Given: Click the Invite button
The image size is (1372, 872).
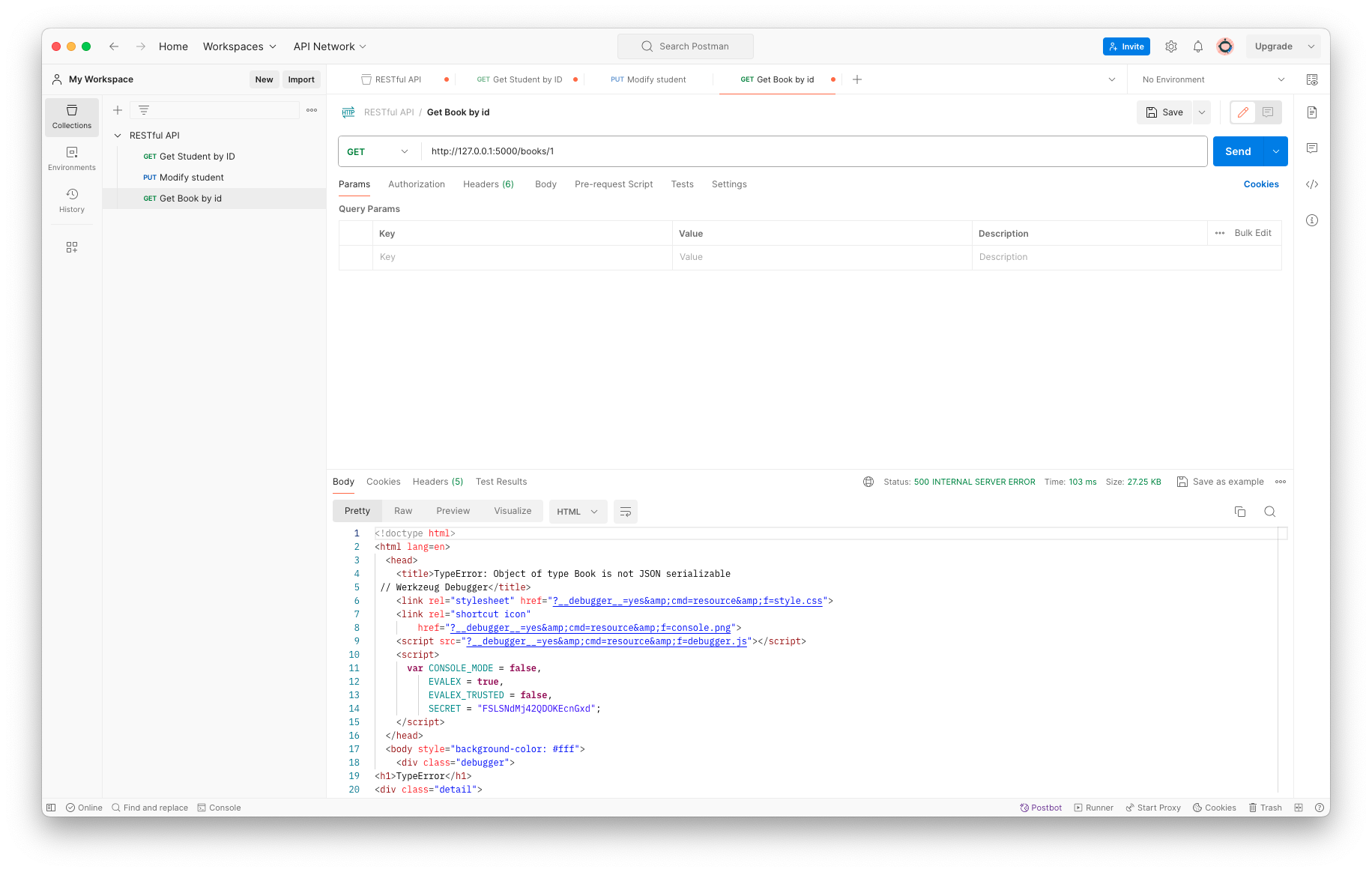Looking at the screenshot, I should point(1126,46).
